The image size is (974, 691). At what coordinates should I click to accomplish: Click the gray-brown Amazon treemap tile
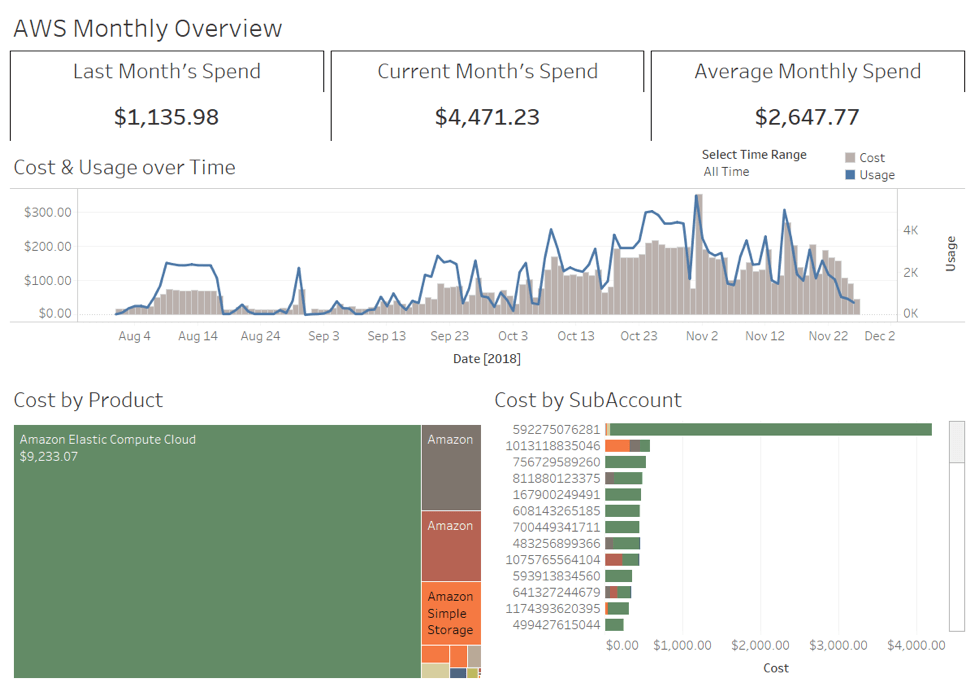(452, 467)
